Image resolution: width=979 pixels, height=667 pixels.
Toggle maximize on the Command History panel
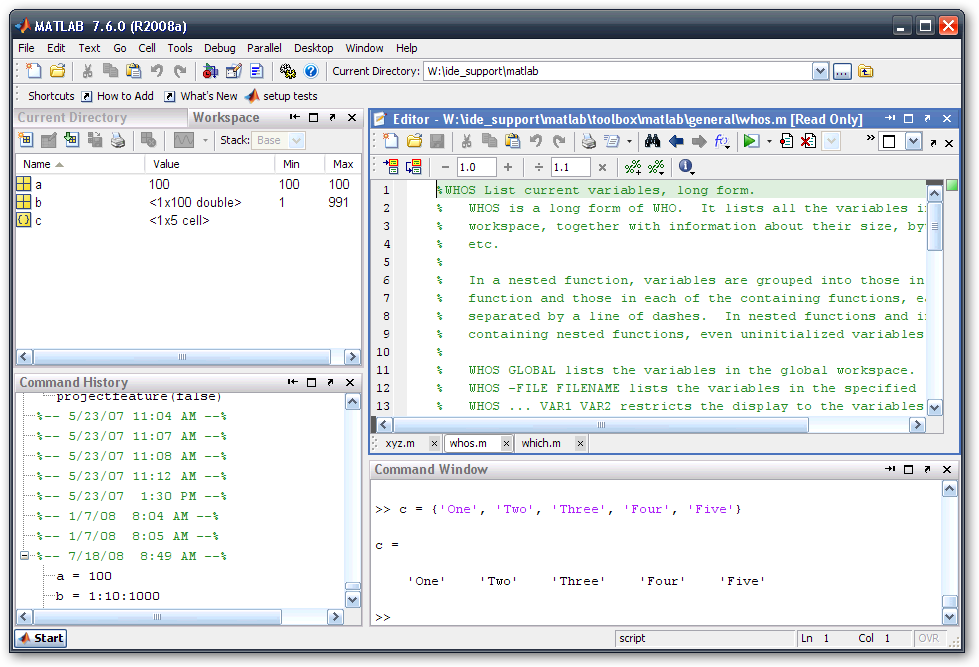[313, 382]
